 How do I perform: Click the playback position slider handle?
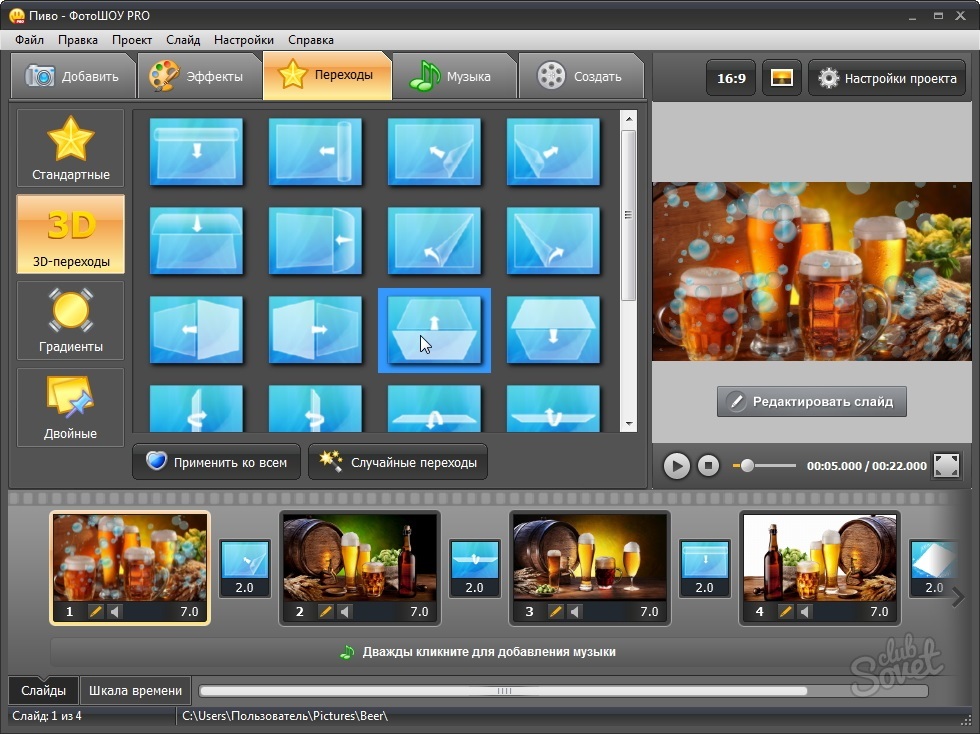pyautogui.click(x=746, y=465)
